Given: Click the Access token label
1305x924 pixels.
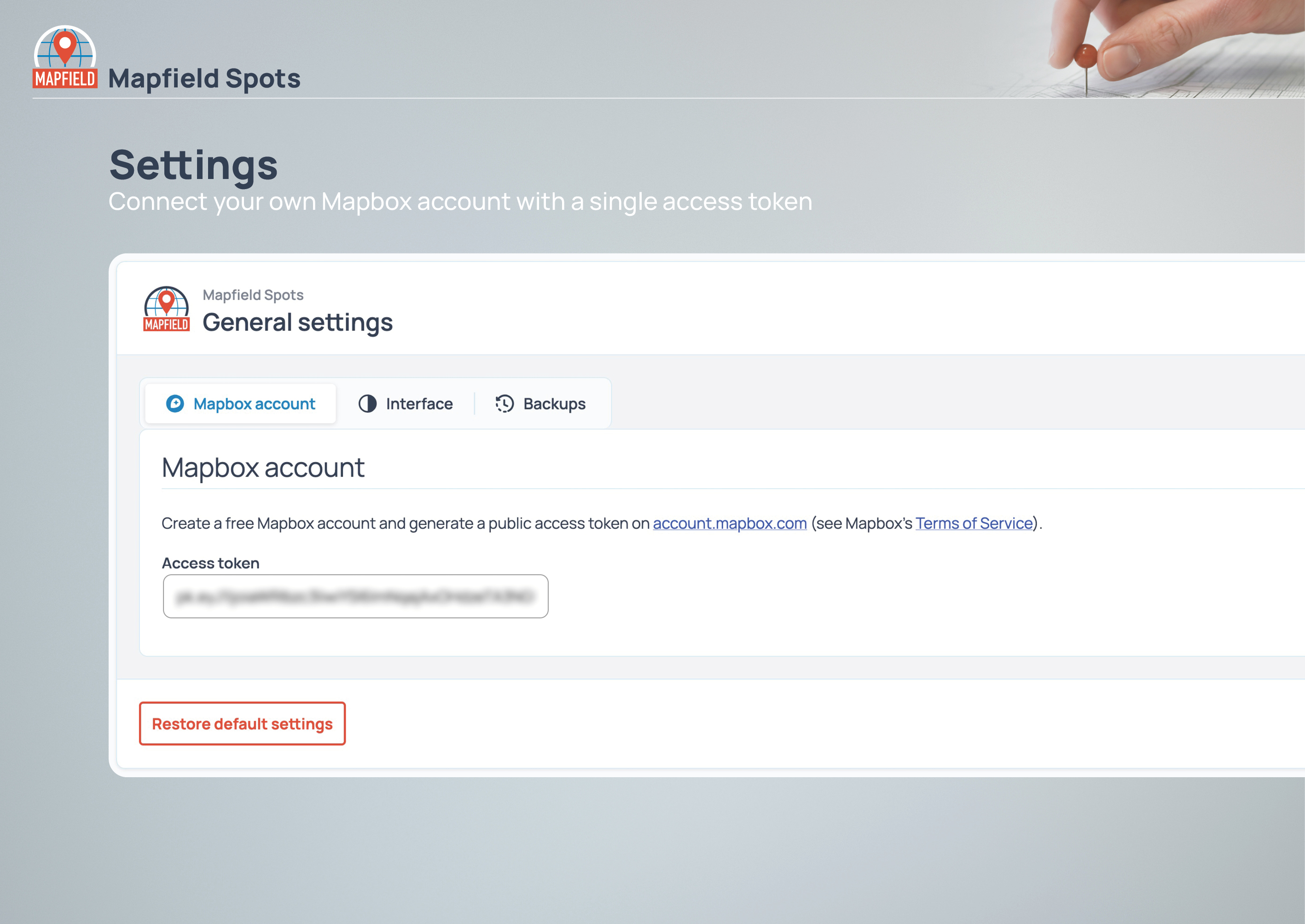Looking at the screenshot, I should [210, 563].
